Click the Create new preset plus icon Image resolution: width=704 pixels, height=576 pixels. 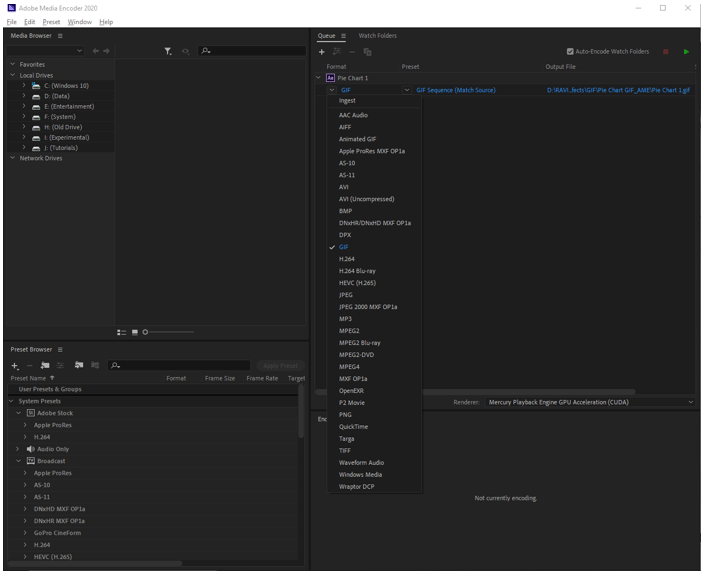pyautogui.click(x=15, y=366)
